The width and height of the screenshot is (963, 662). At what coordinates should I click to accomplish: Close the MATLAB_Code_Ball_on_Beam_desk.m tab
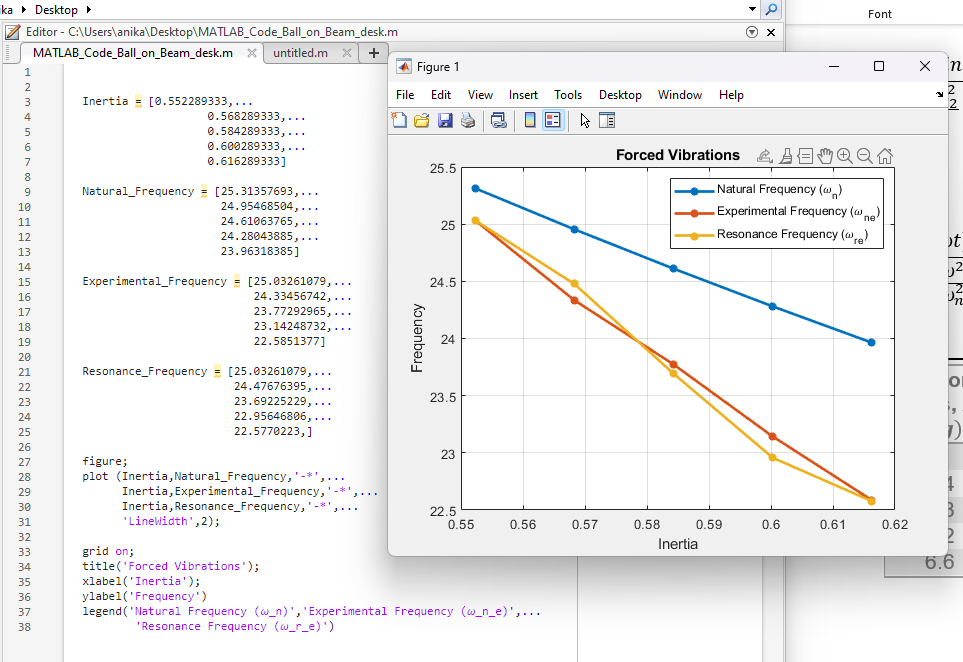coord(252,53)
